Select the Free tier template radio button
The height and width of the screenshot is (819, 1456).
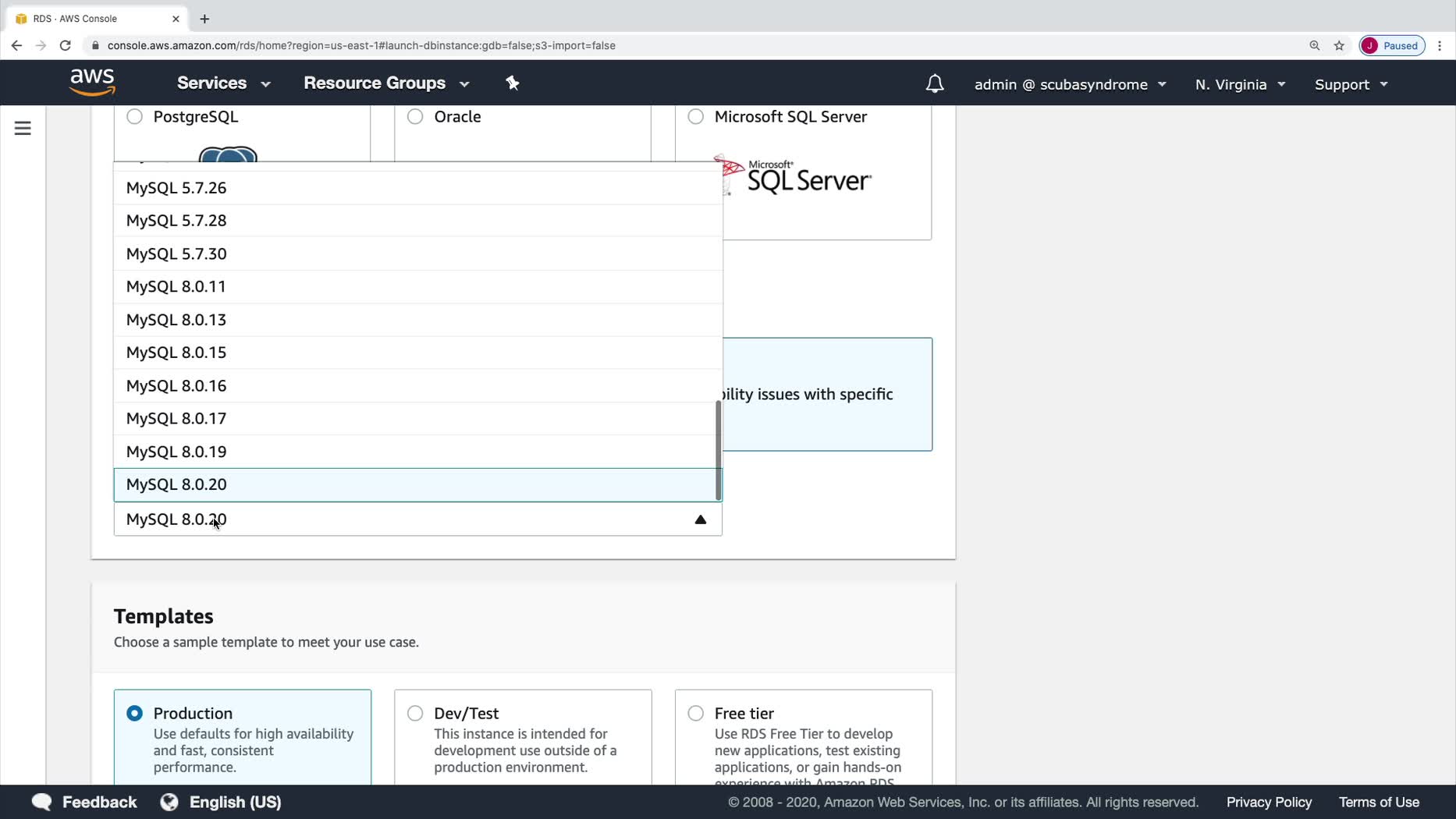pyautogui.click(x=695, y=713)
